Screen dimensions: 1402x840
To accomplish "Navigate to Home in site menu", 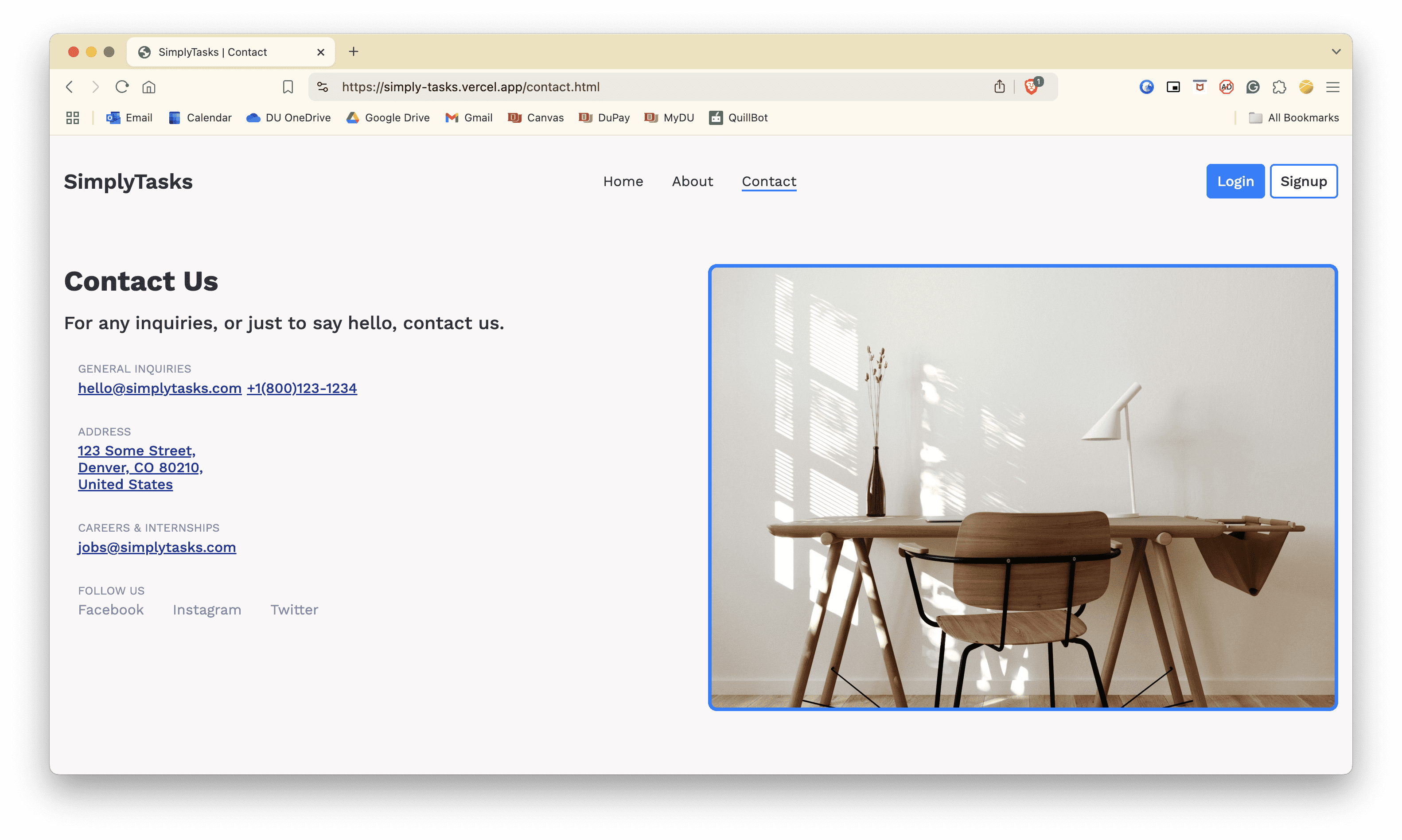I will pos(623,181).
